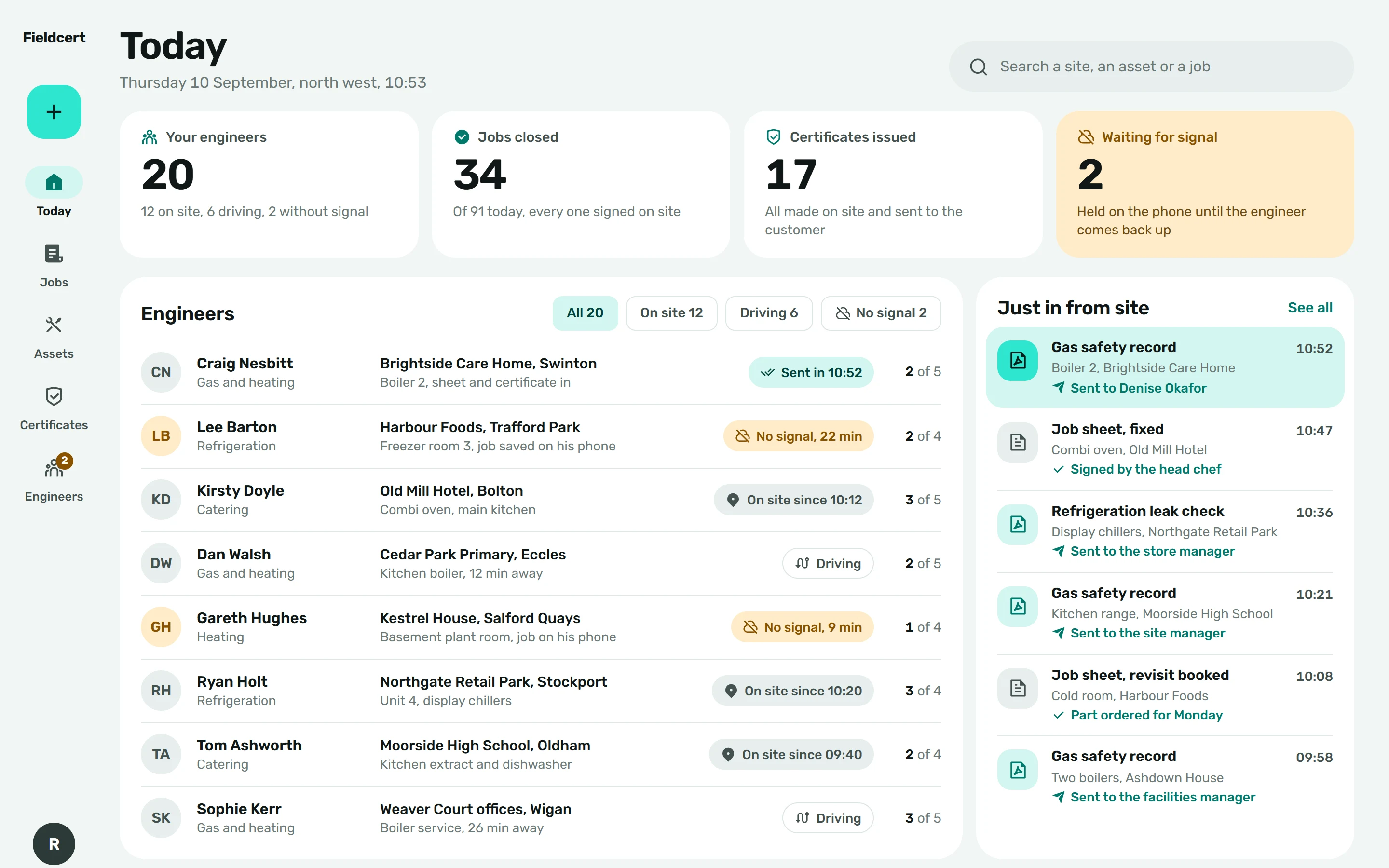Open the Today home icon in sidebar
This screenshot has height=868, width=1389.
pos(54,183)
